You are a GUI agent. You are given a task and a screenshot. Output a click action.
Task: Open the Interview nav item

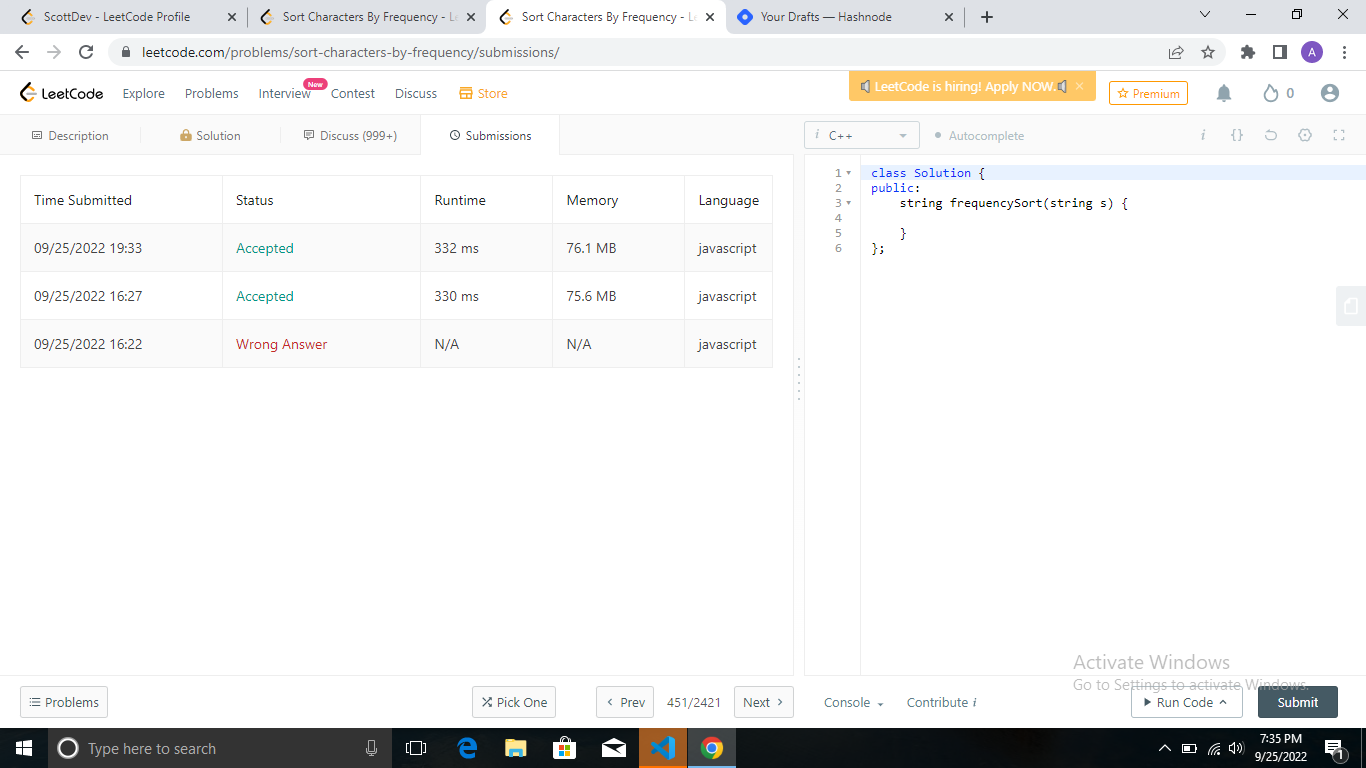pyautogui.click(x=285, y=93)
